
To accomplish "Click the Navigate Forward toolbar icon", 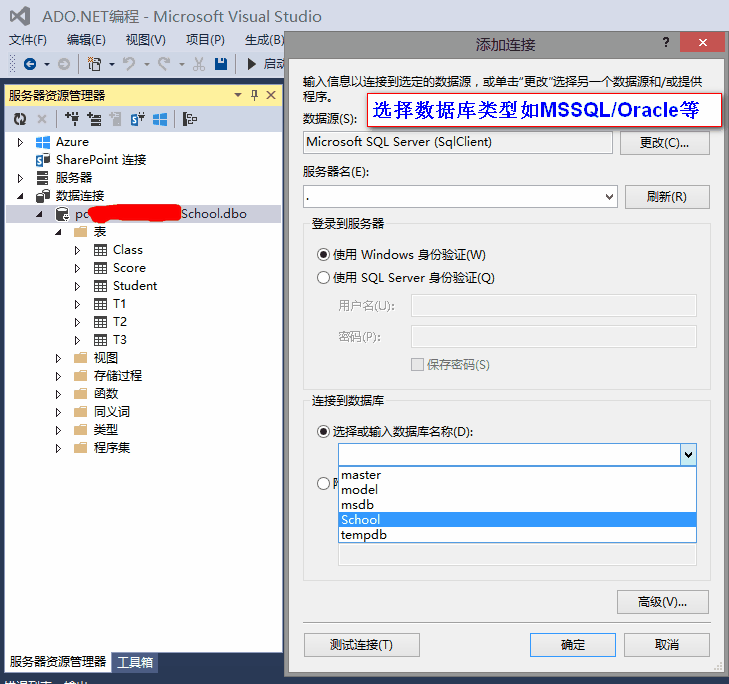I will pos(64,64).
